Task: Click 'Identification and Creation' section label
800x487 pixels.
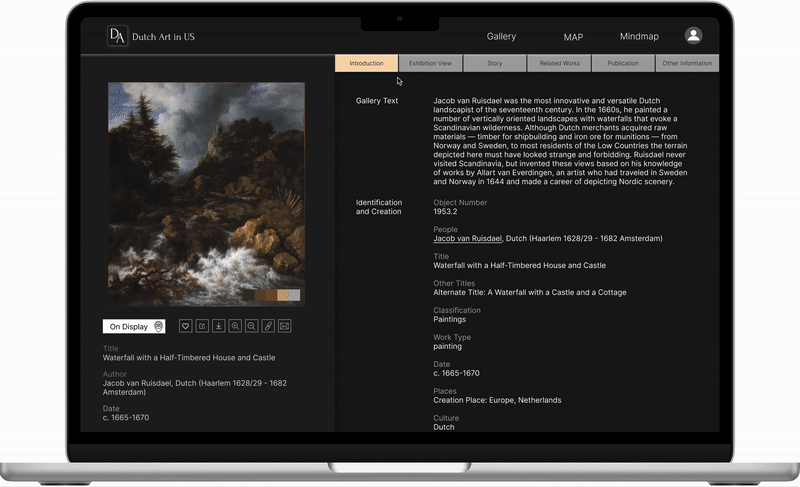Action: [x=379, y=207]
